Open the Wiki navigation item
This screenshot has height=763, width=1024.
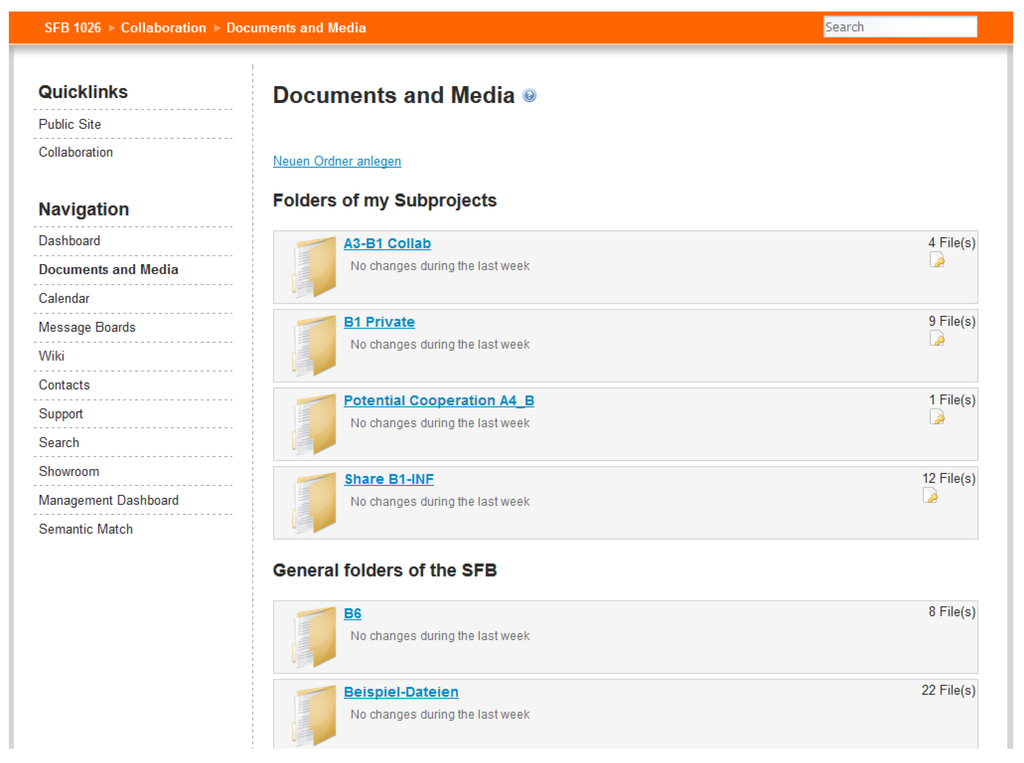[51, 356]
